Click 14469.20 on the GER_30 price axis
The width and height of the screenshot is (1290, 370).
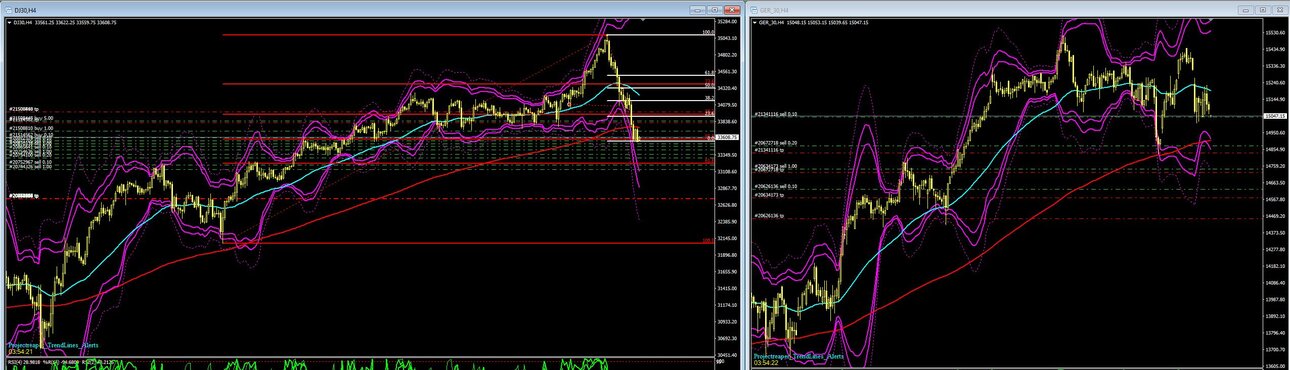point(1274,216)
